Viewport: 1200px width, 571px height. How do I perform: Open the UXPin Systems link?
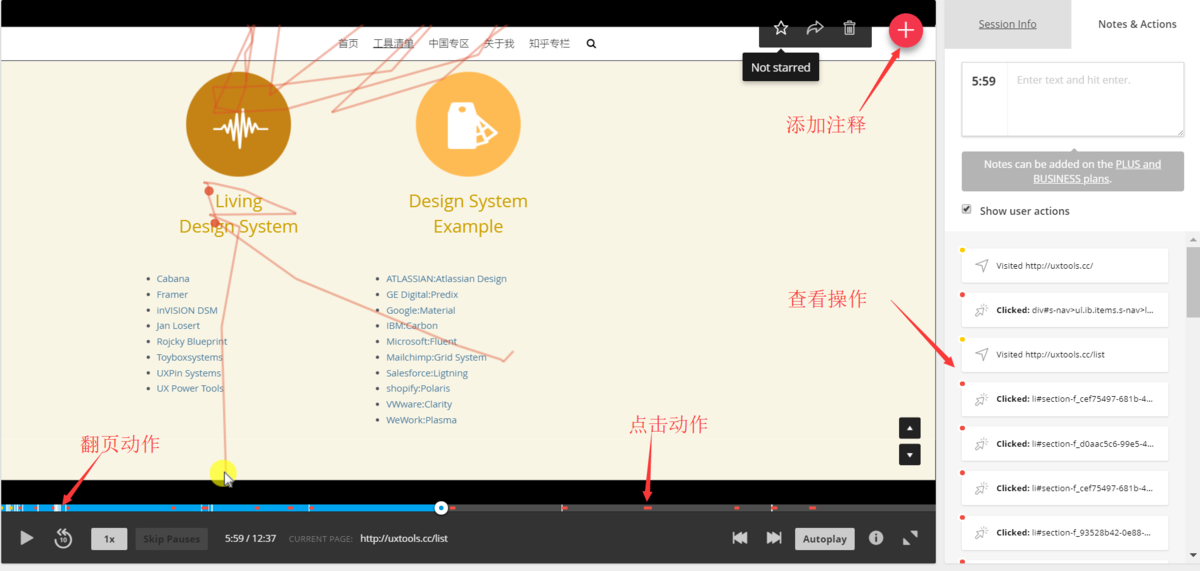(189, 373)
